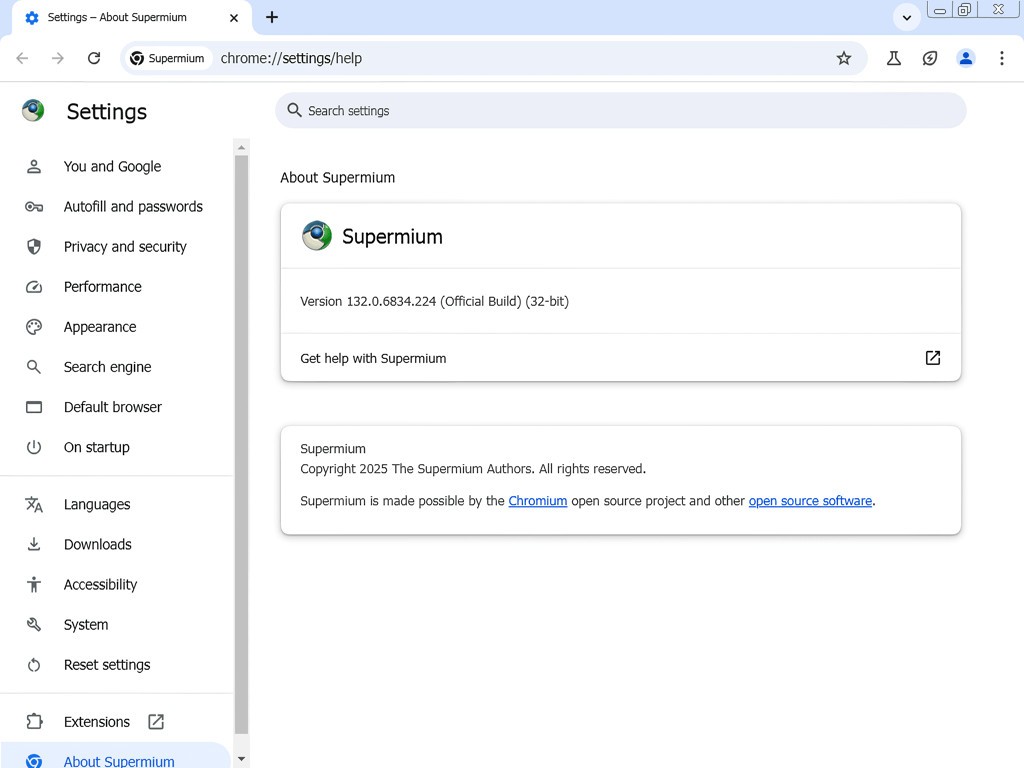
Task: Open the tab search dropdown arrow
Action: coord(906,18)
